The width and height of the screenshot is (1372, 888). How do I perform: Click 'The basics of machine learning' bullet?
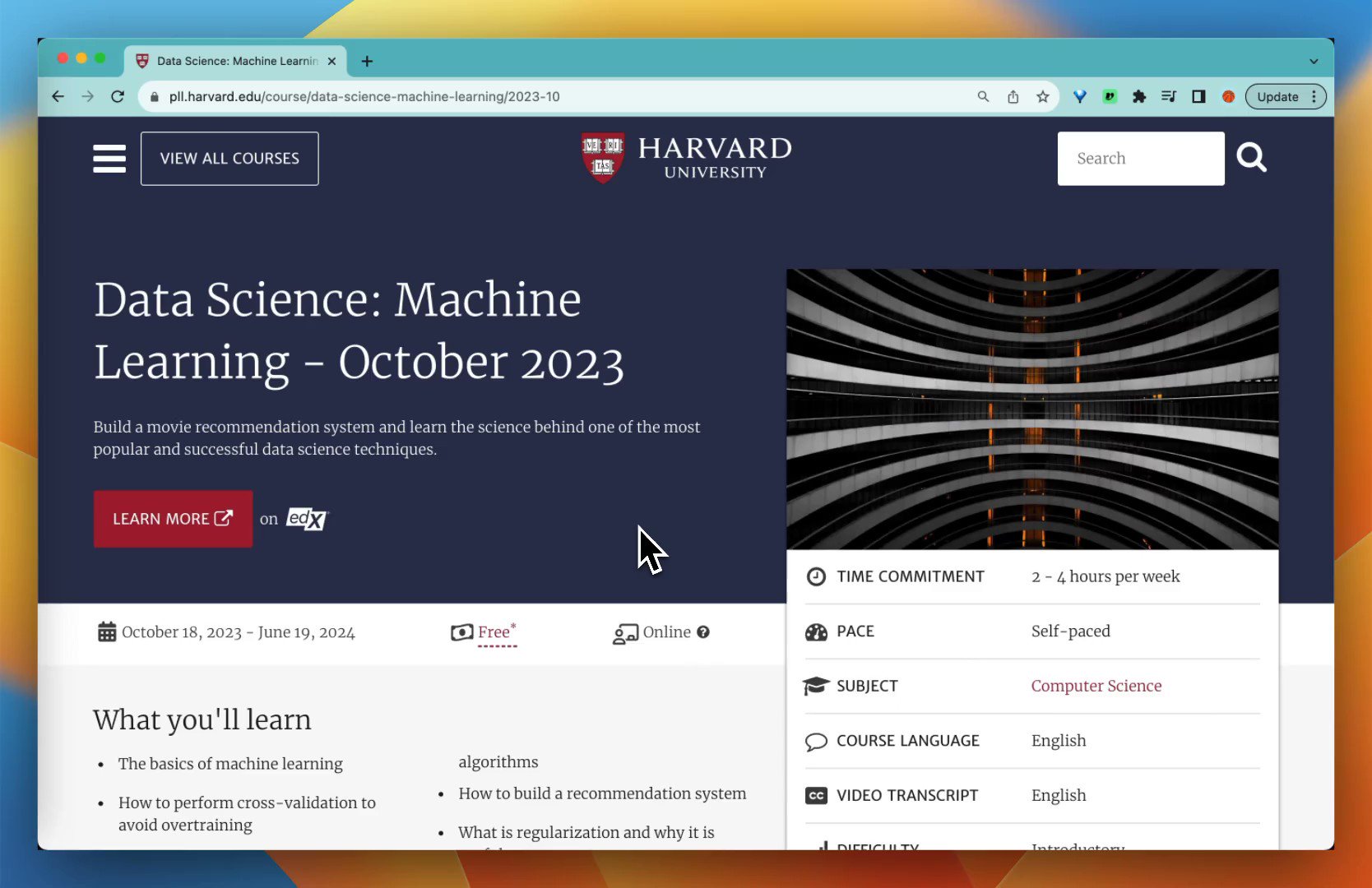230,764
